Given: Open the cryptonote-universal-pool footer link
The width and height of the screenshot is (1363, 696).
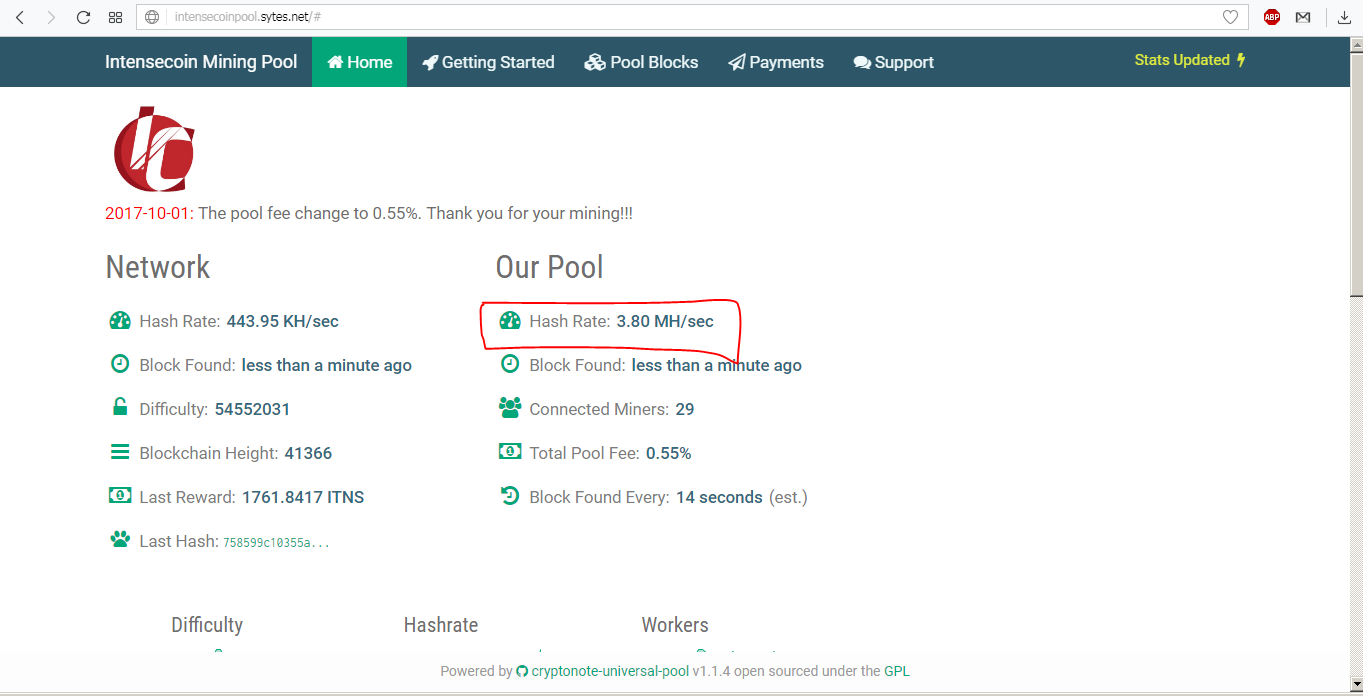Looking at the screenshot, I should [x=610, y=671].
